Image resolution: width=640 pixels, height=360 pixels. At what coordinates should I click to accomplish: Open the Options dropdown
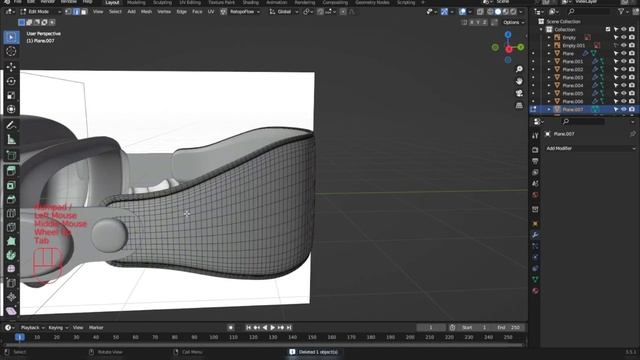pyautogui.click(x=513, y=22)
